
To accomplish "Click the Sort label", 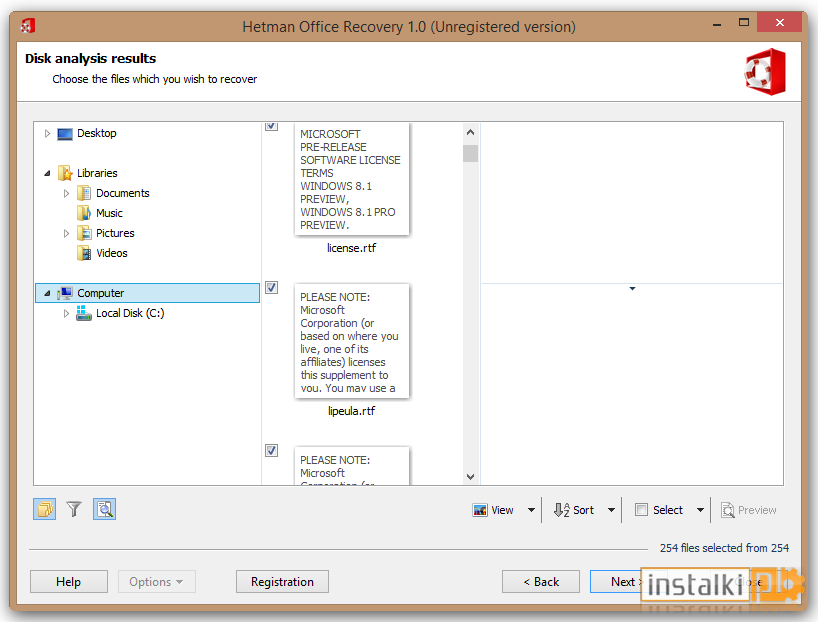I will 583,510.
